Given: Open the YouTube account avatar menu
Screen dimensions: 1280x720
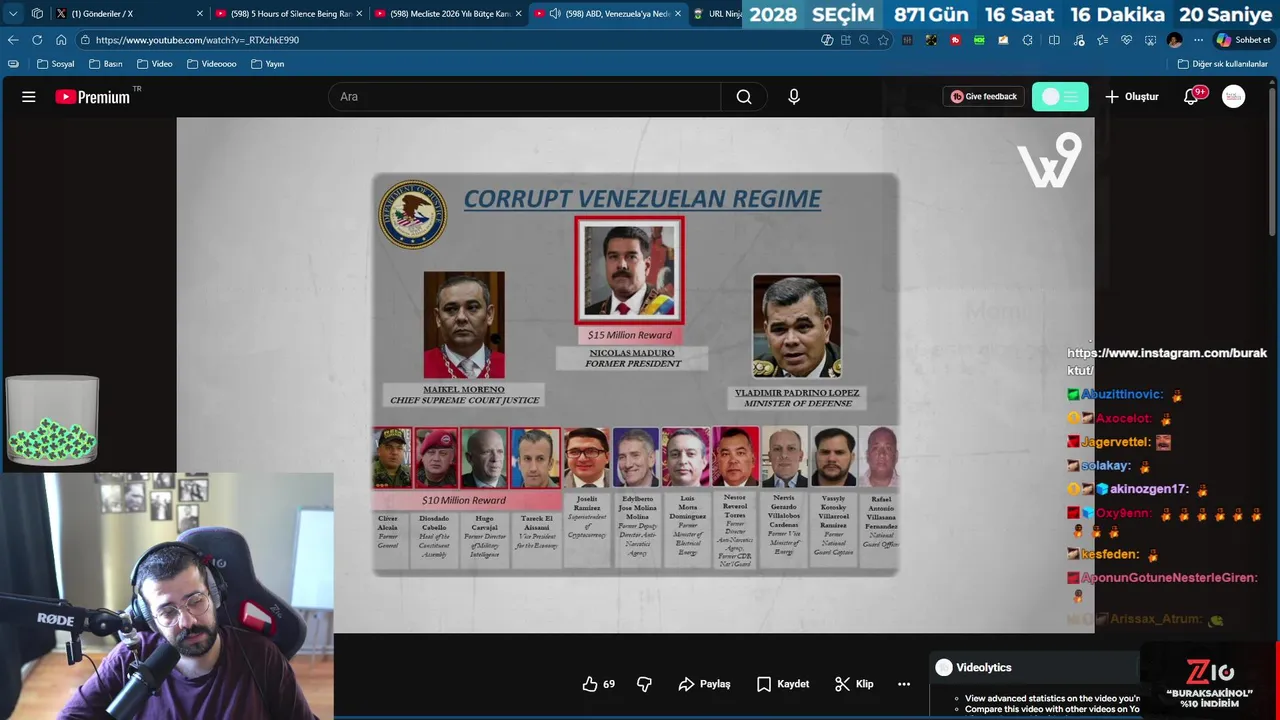Looking at the screenshot, I should pos(1234,97).
